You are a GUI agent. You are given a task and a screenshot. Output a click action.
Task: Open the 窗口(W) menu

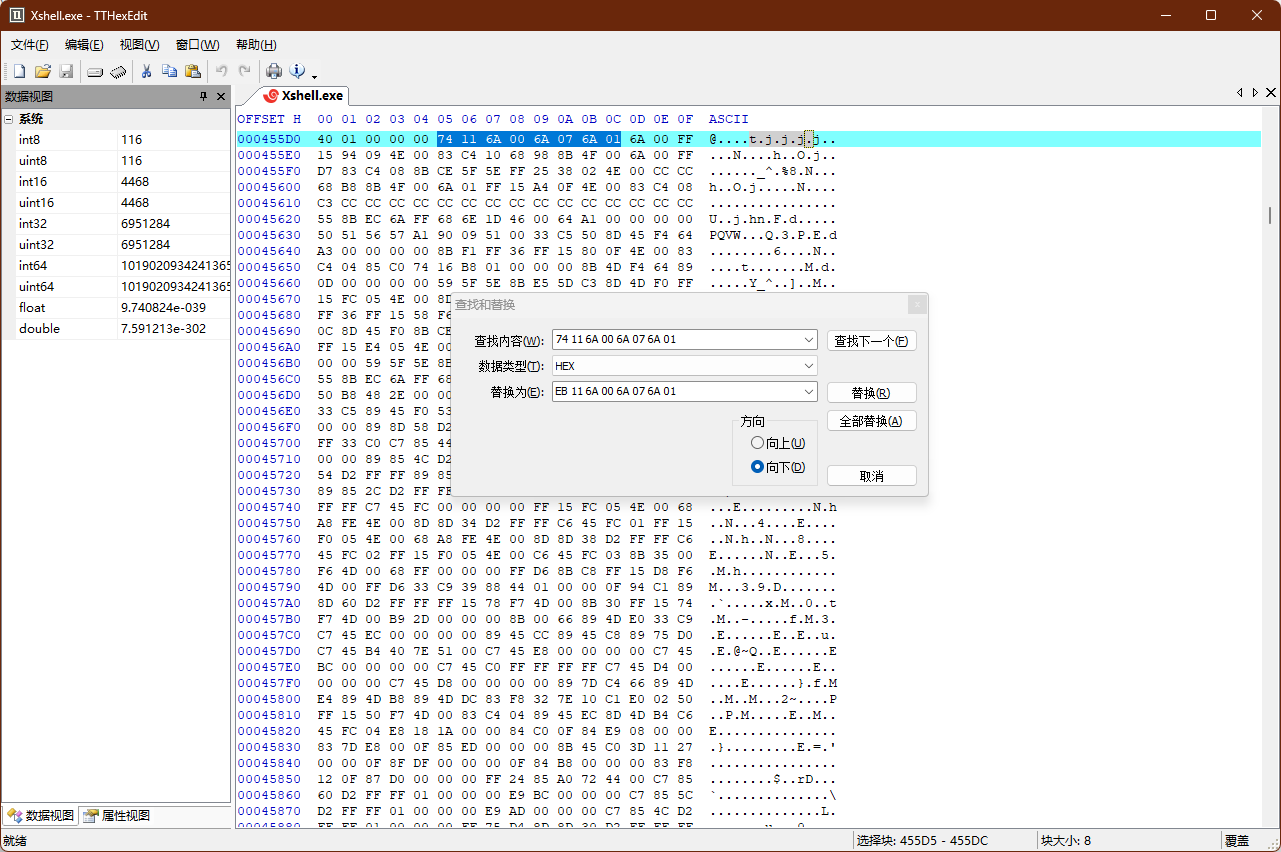tap(197, 45)
